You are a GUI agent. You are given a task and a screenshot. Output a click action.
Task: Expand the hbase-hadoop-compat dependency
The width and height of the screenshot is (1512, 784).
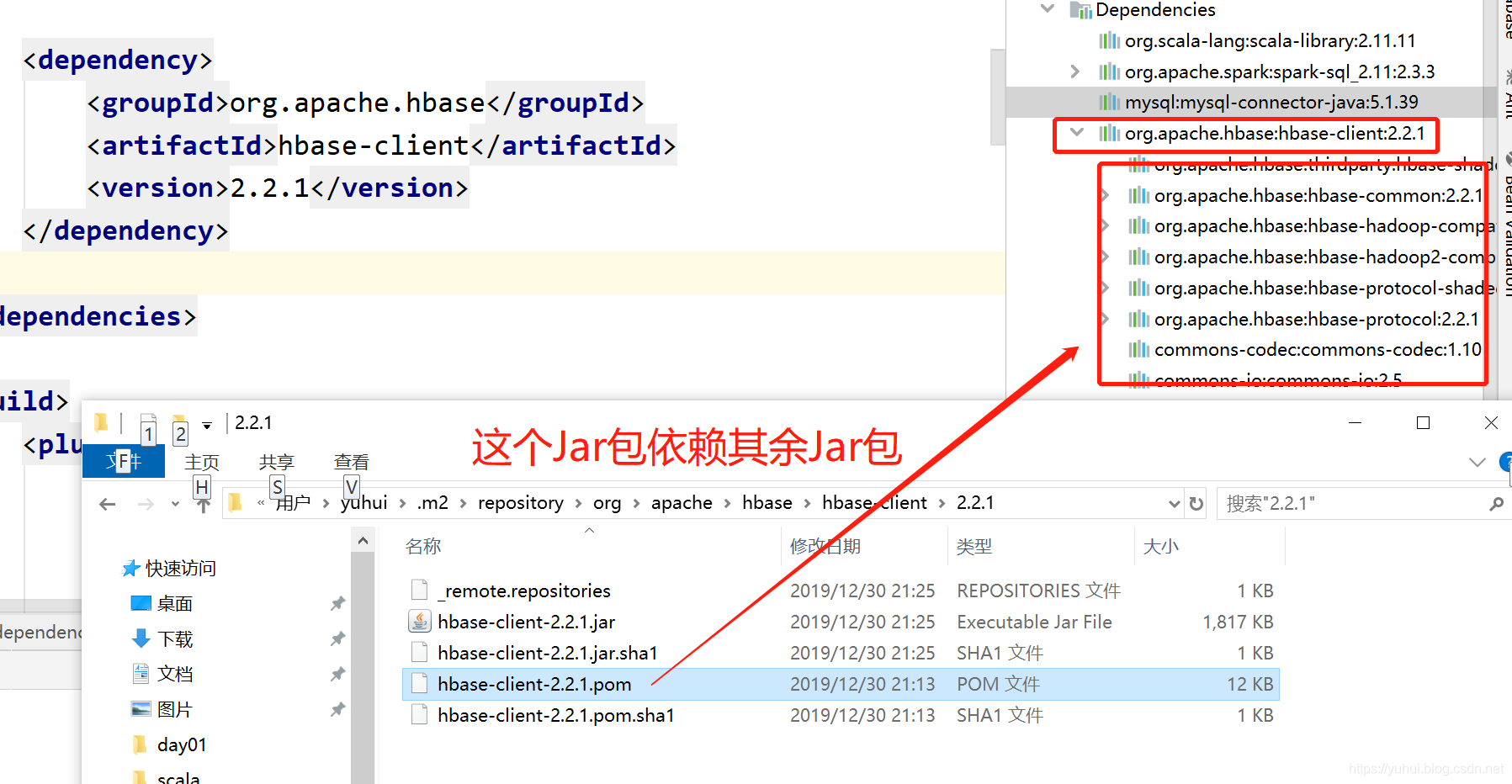(x=1106, y=226)
